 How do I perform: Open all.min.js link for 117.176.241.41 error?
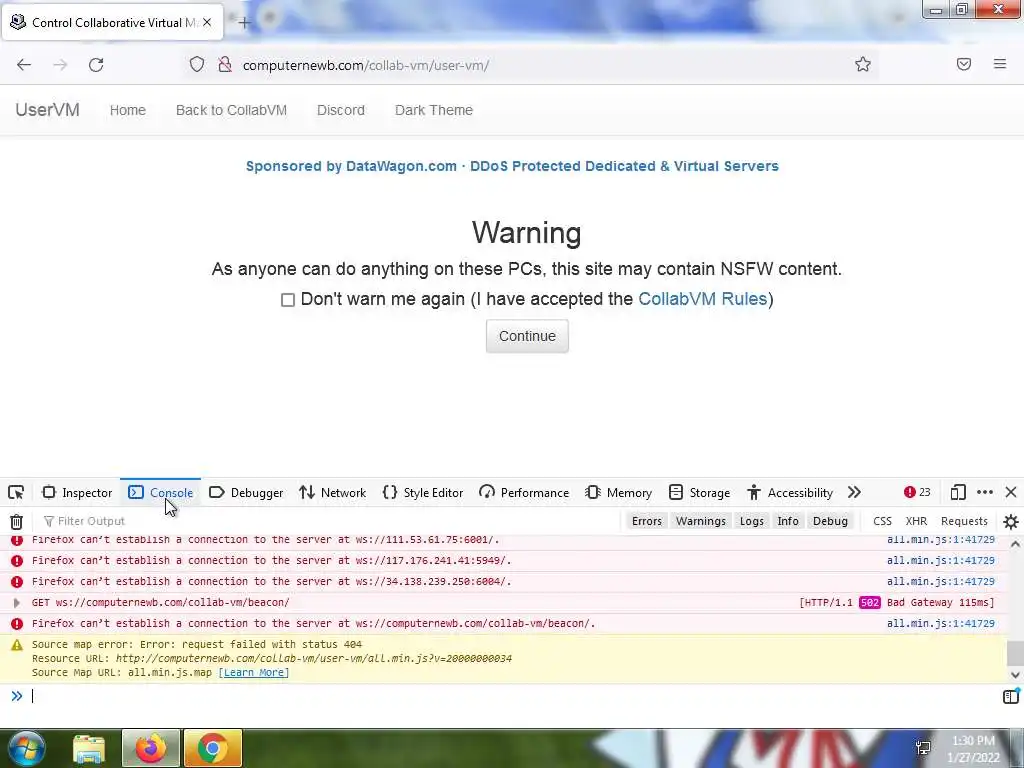pos(940,561)
